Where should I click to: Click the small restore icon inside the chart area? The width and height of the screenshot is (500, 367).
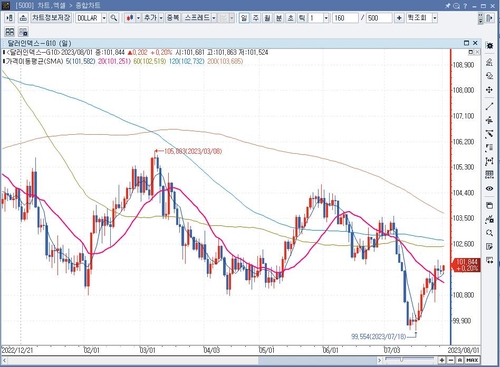[x=471, y=52]
